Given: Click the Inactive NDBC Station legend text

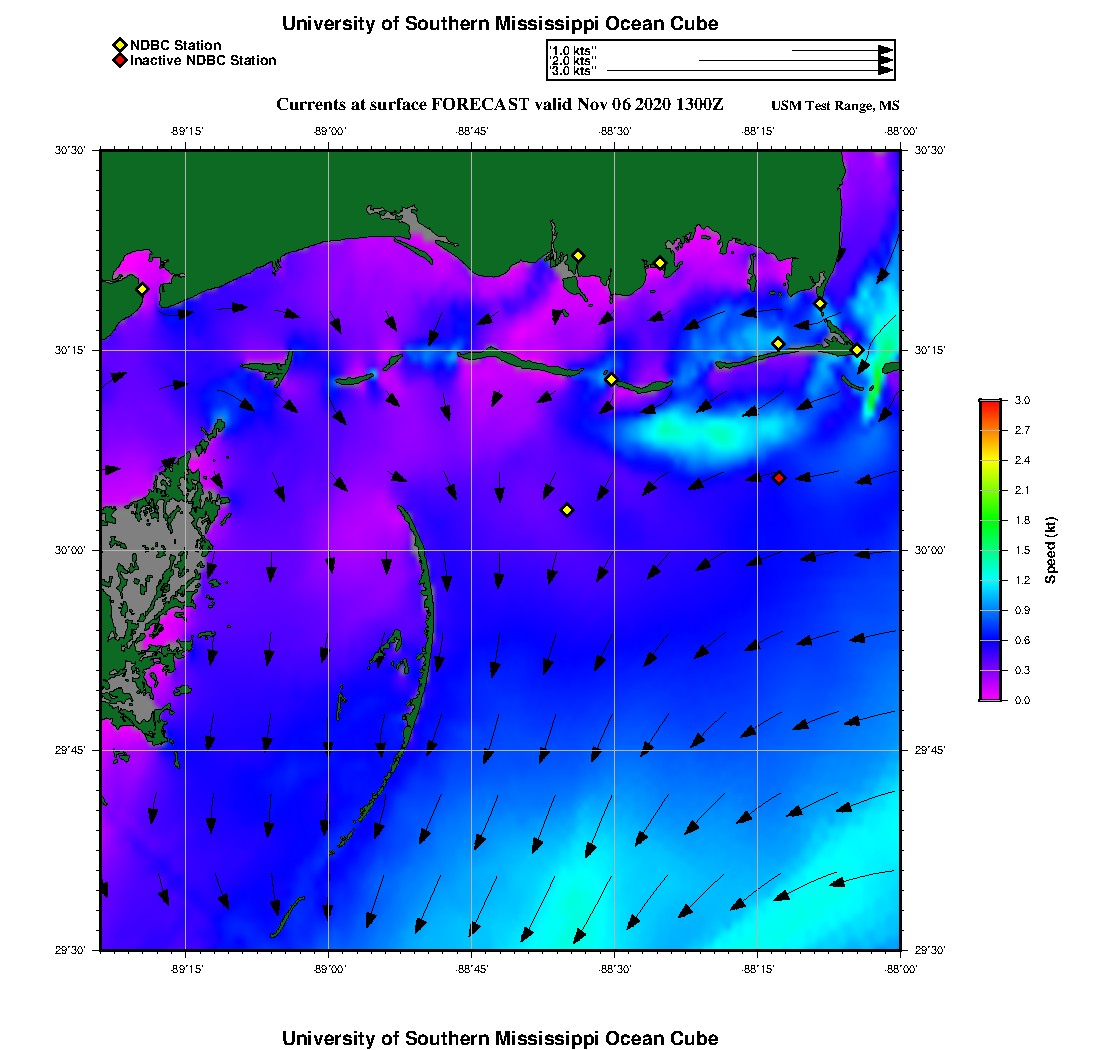Looking at the screenshot, I should pyautogui.click(x=203, y=60).
